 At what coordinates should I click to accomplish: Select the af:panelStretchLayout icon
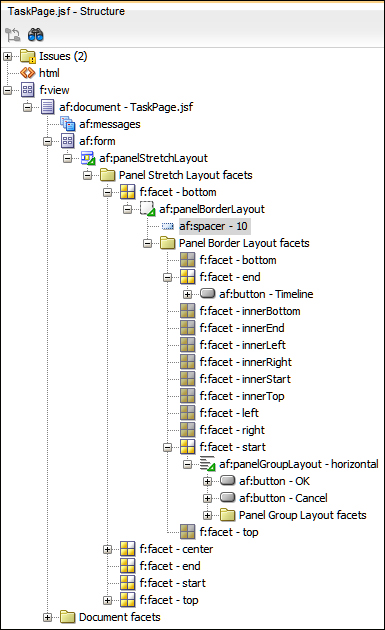[88, 158]
